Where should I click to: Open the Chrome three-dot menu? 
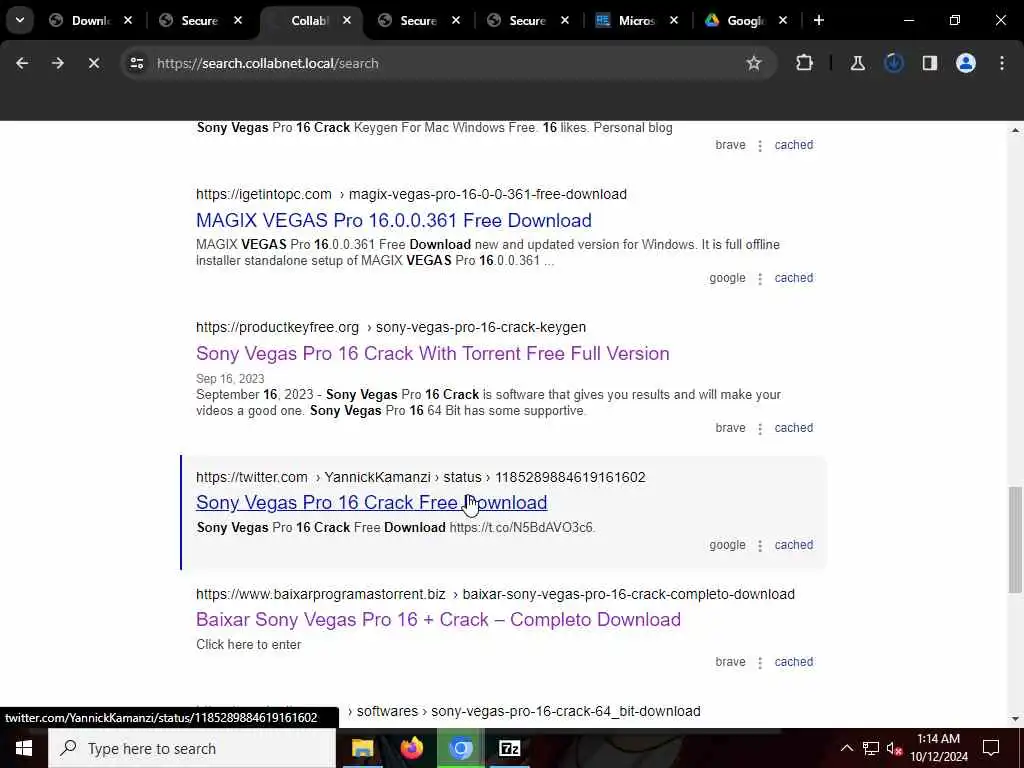(x=1002, y=63)
